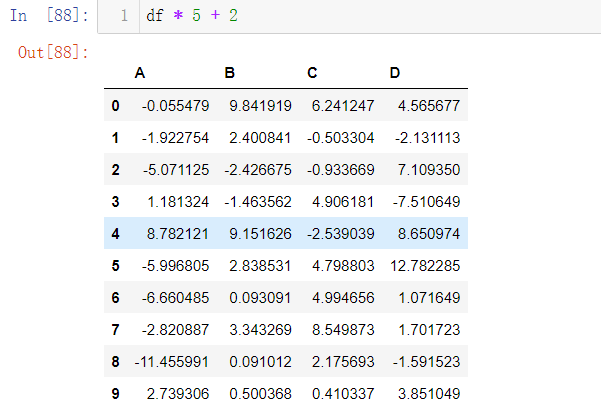Click cell value 8.650974
The image size is (601, 410).
[429, 234]
